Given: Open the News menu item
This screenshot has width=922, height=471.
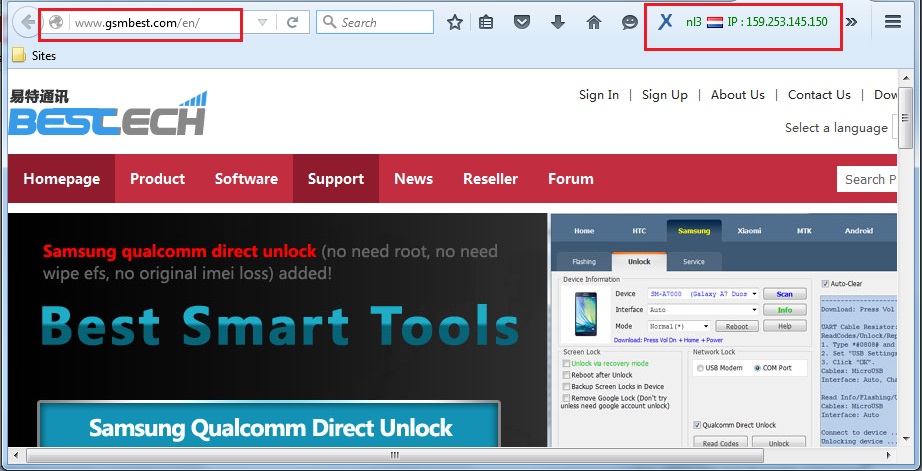Looking at the screenshot, I should coord(413,179).
